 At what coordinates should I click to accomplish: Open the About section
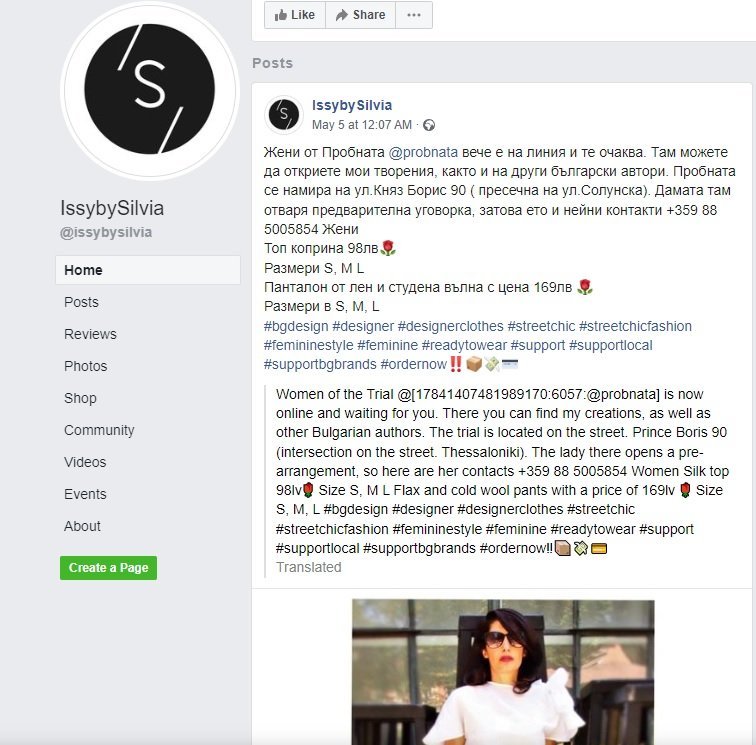82,526
